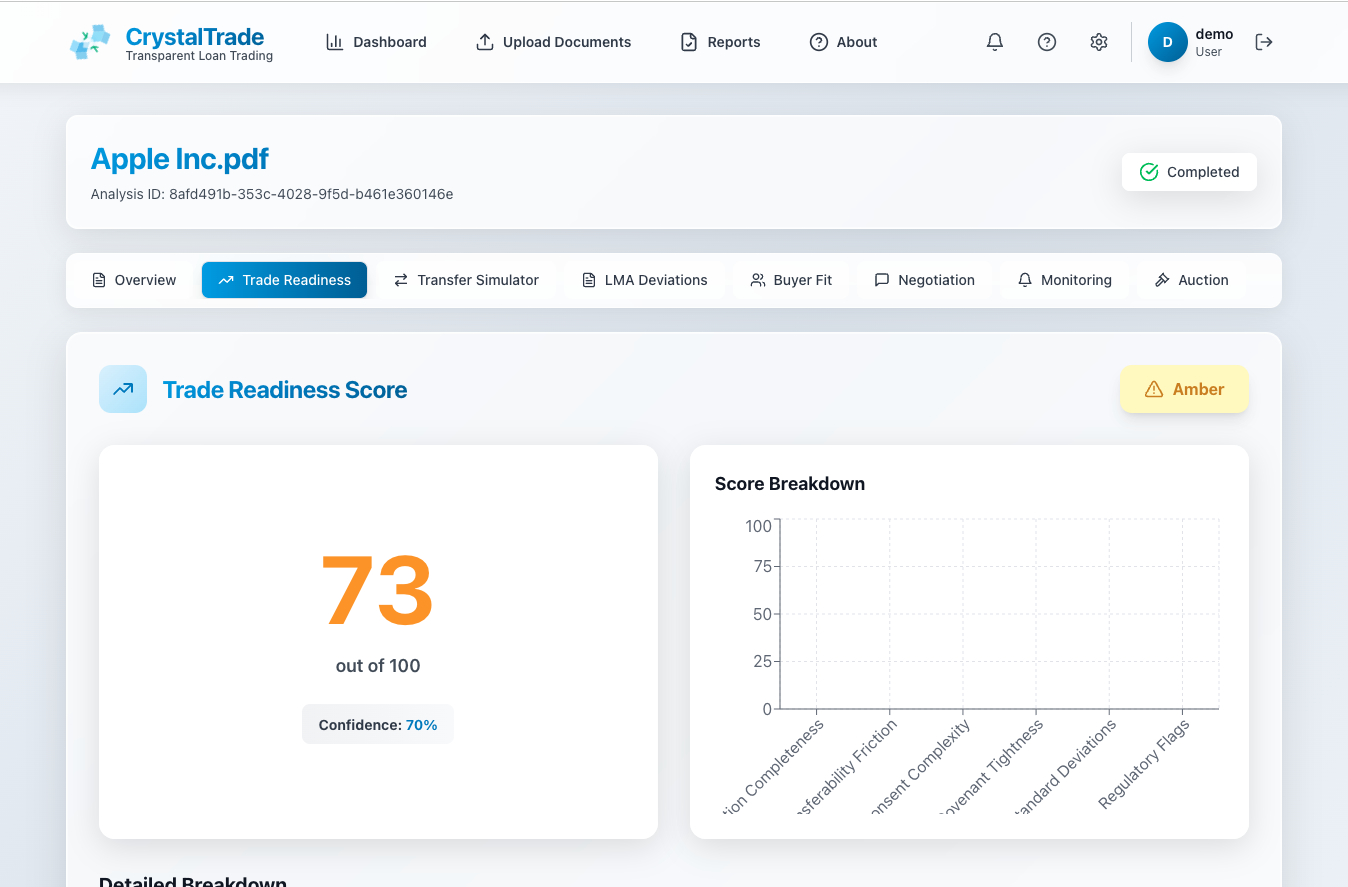Open the LMA Deviations tab
The height and width of the screenshot is (887, 1348).
pos(644,280)
